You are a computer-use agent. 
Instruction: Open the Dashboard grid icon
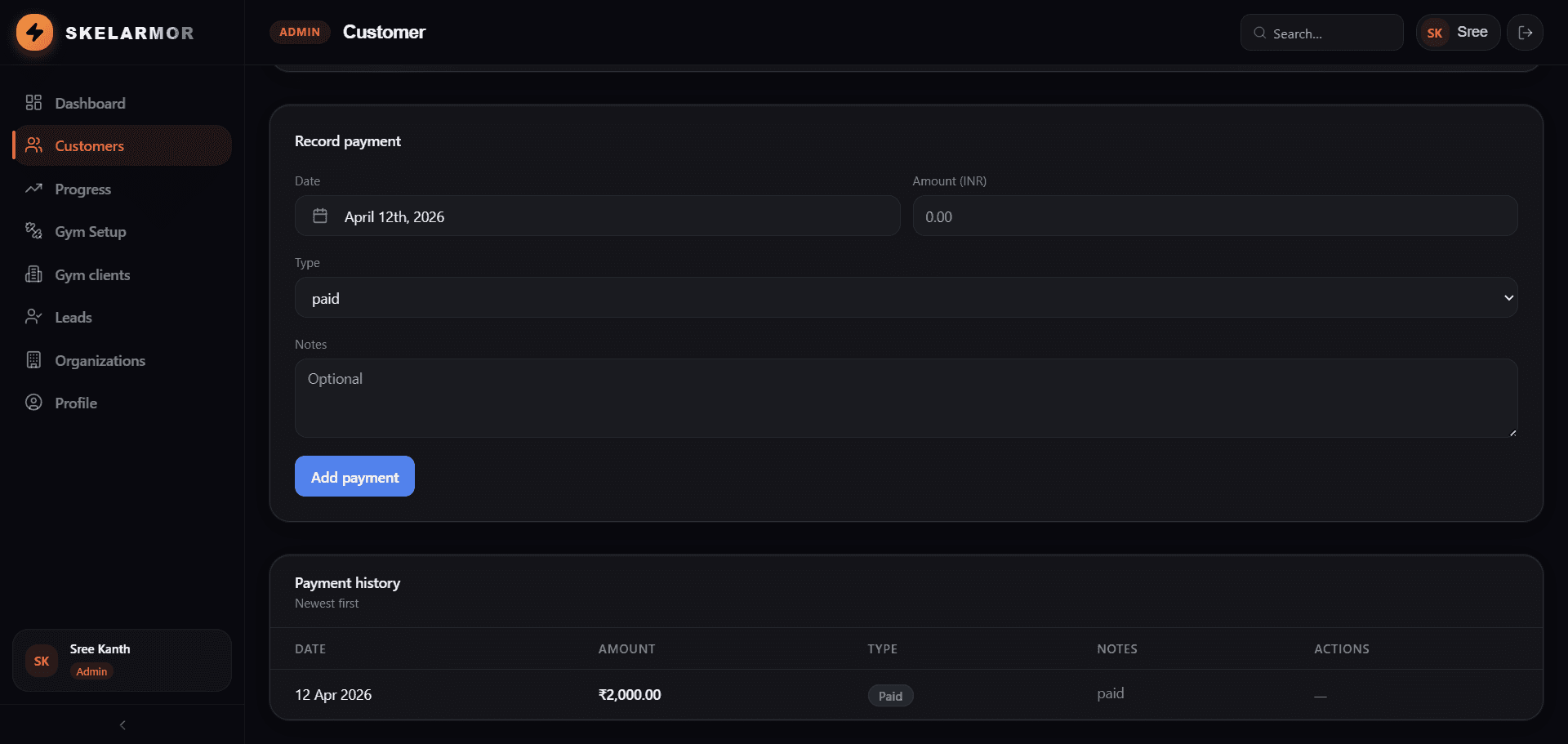click(x=33, y=102)
